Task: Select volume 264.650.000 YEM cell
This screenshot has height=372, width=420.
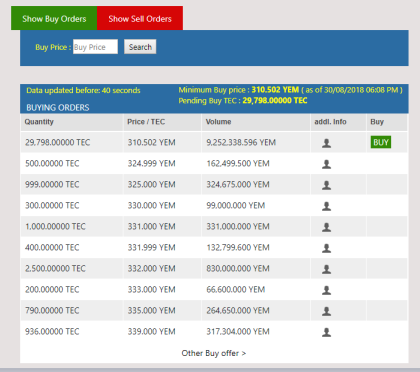Action: (x=256, y=310)
